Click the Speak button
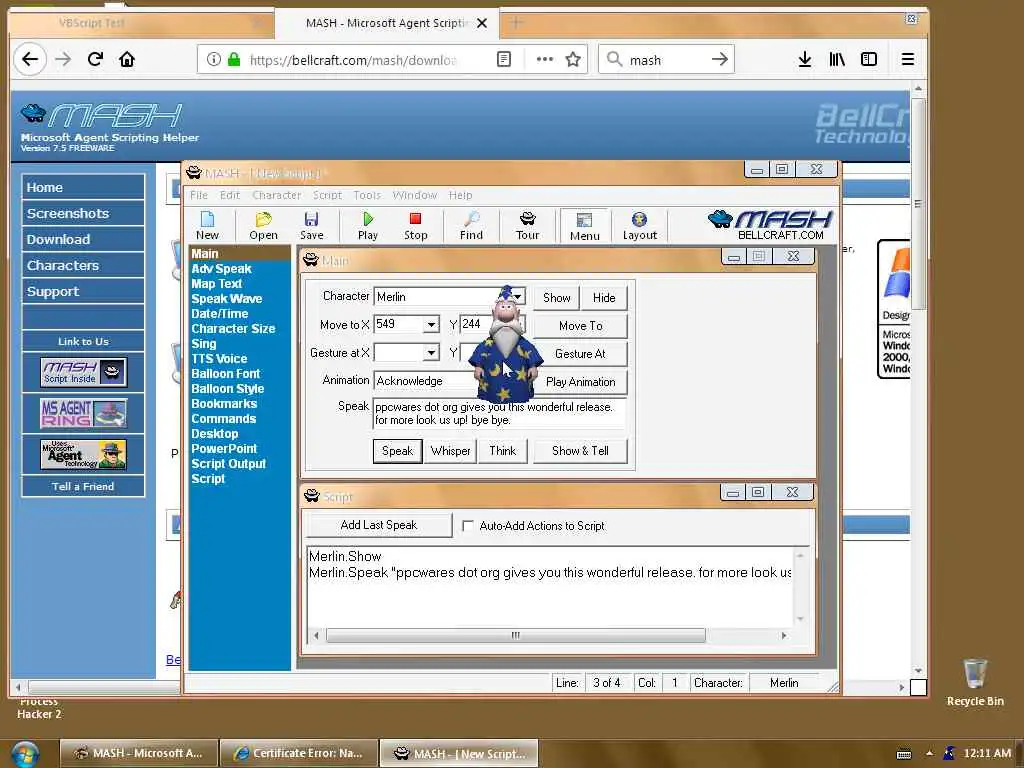The width and height of the screenshot is (1024, 768). 397,451
